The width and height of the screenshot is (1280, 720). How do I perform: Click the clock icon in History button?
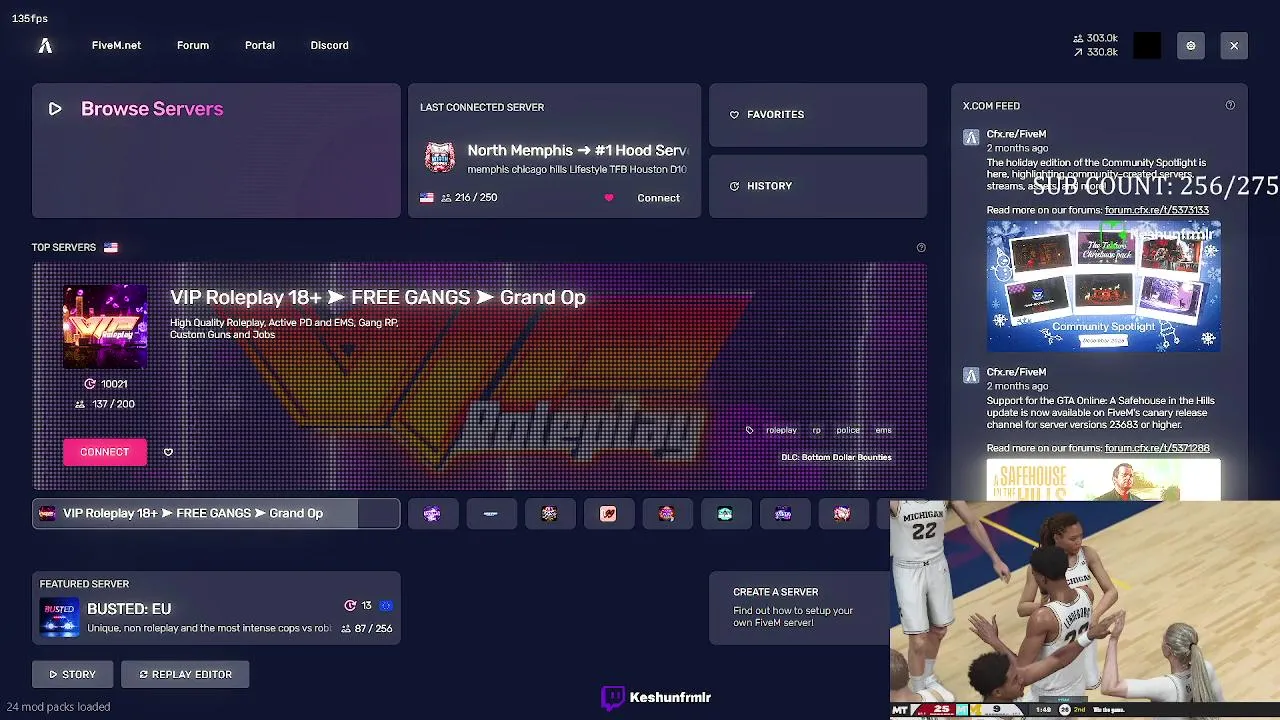pyautogui.click(x=734, y=186)
